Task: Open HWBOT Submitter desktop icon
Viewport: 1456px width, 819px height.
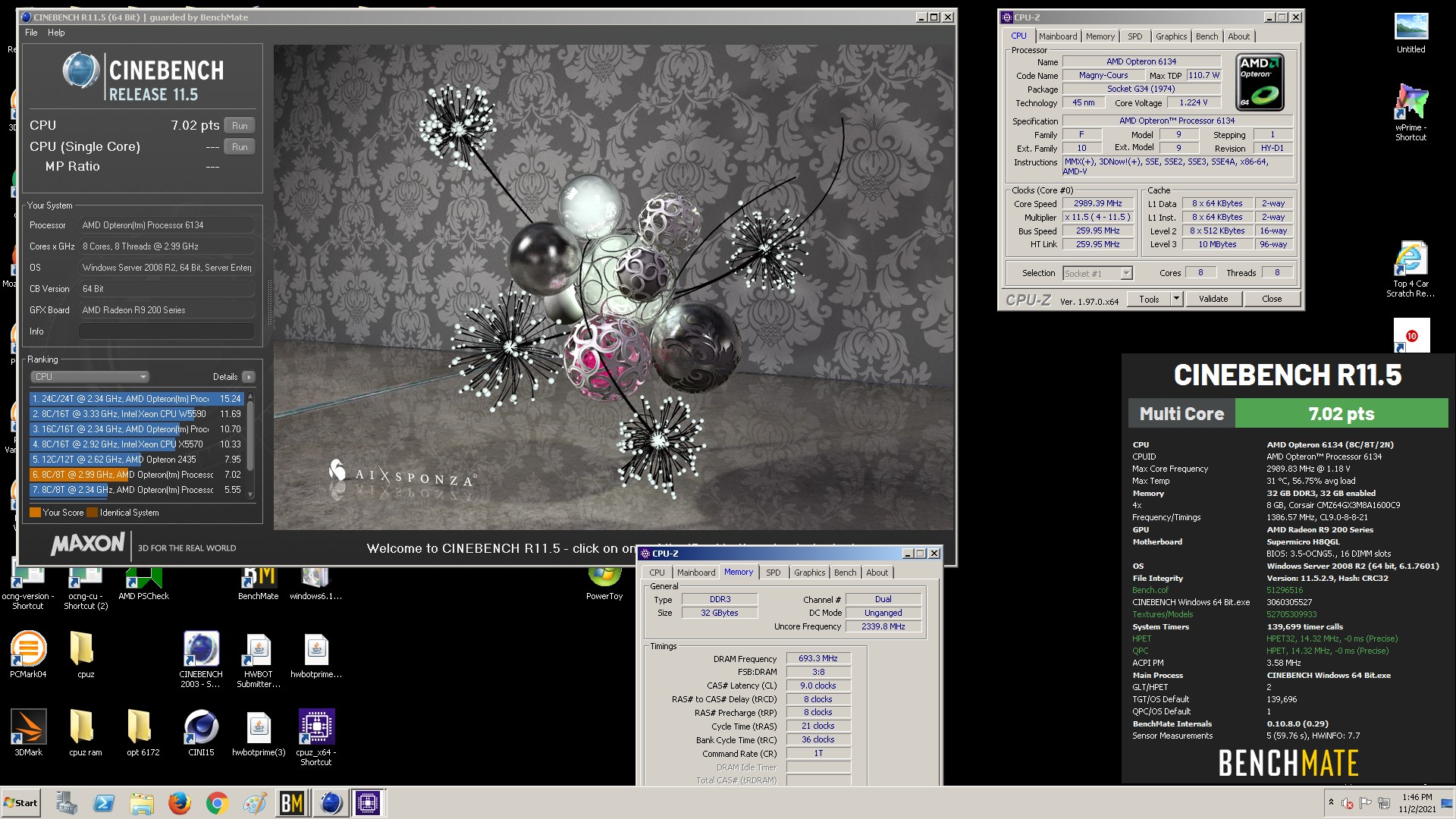Action: click(258, 660)
